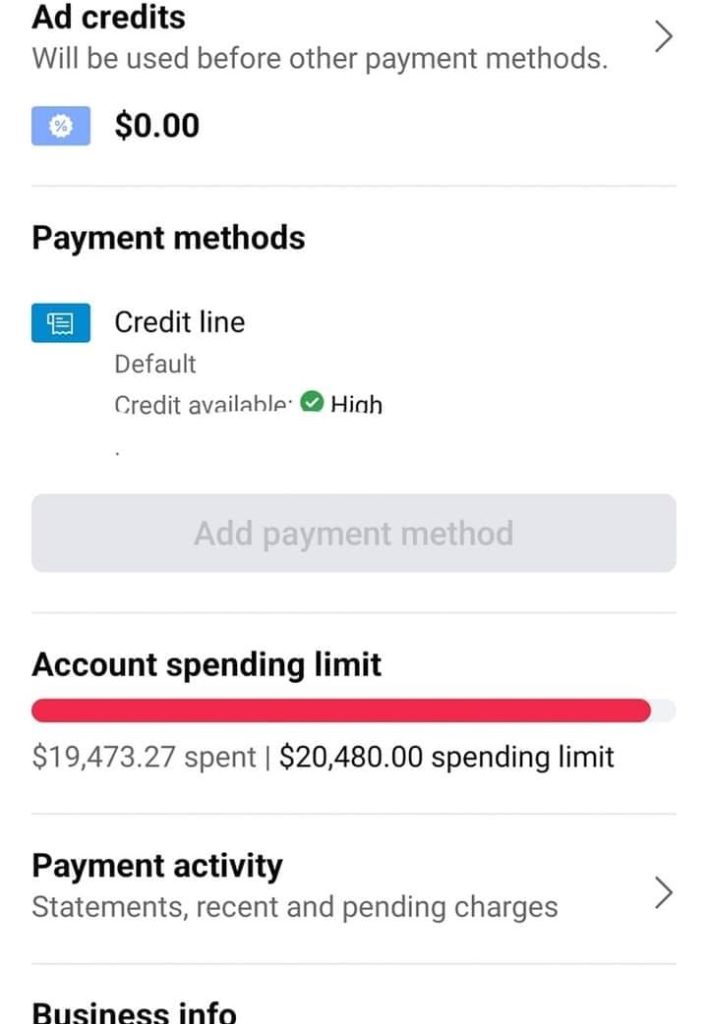Screen dimensions: 708x1024
Task: Select the Credit line payment method label
Action: (x=179, y=322)
